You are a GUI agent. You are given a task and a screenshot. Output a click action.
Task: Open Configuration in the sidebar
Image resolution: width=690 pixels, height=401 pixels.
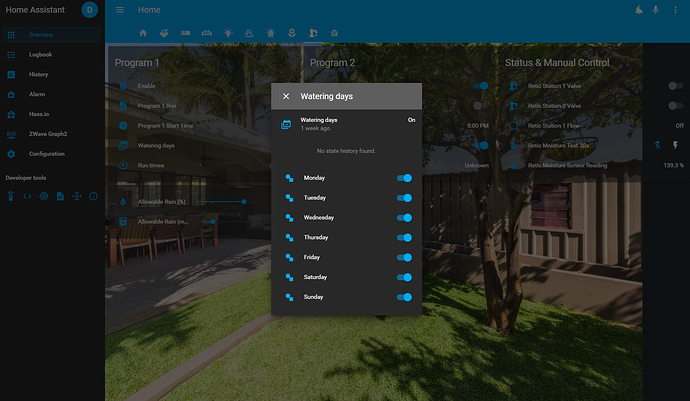[x=46, y=154]
